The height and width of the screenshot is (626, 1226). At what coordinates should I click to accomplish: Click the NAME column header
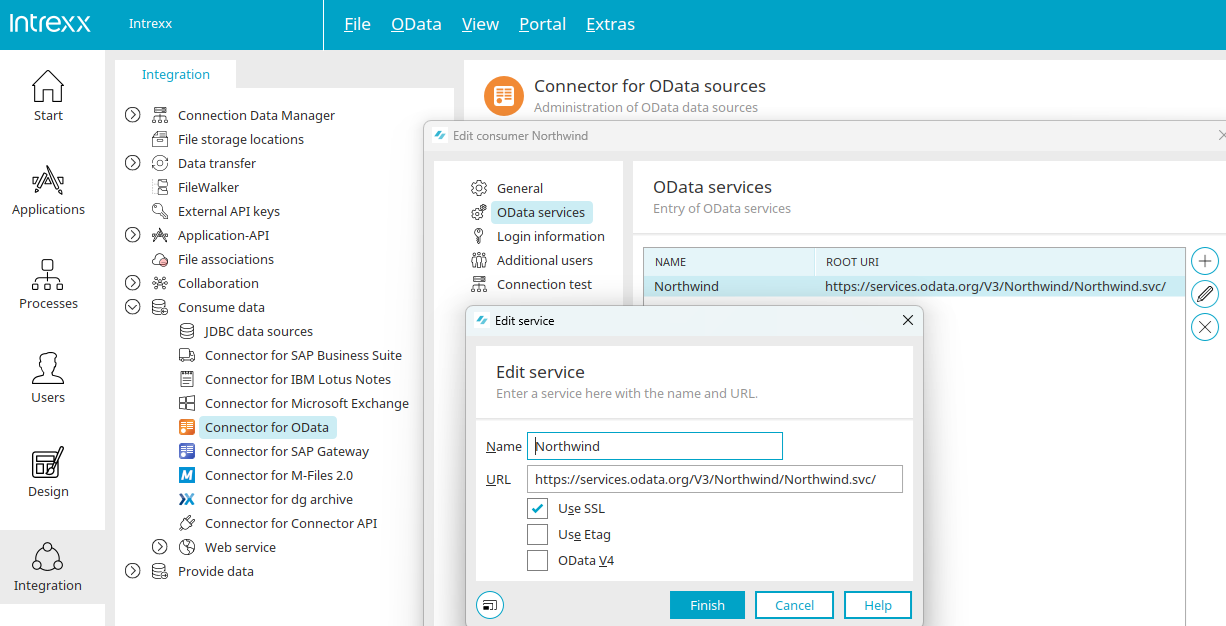(729, 262)
